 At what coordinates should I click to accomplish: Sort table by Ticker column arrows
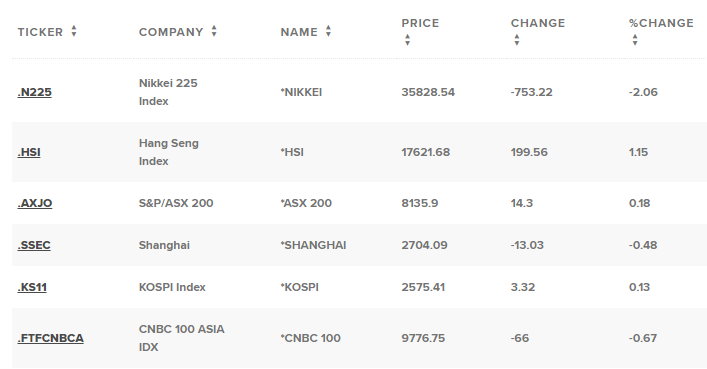(x=74, y=31)
